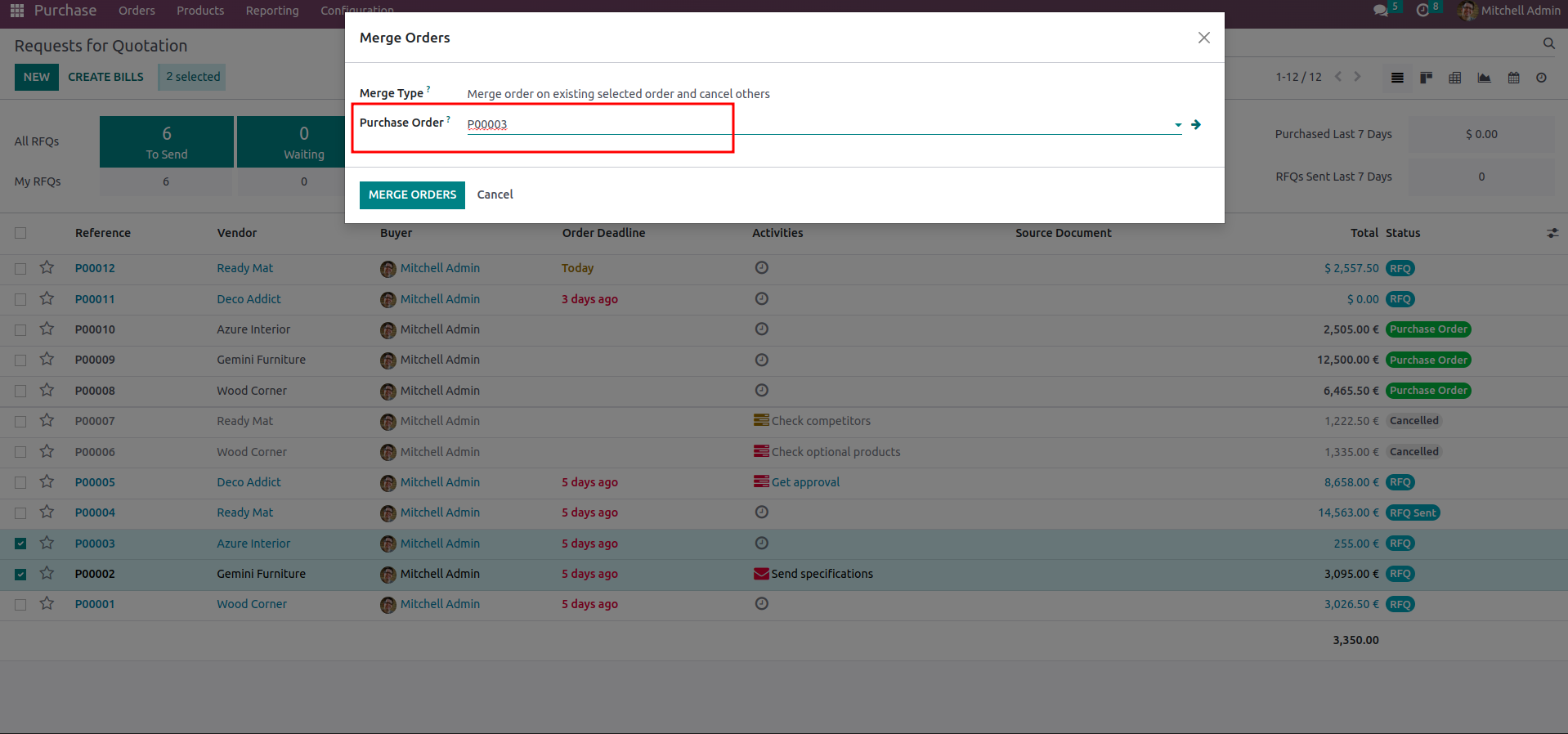Star the P00012 order as favorite
Viewport: 1568px width, 734px height.
(47, 267)
